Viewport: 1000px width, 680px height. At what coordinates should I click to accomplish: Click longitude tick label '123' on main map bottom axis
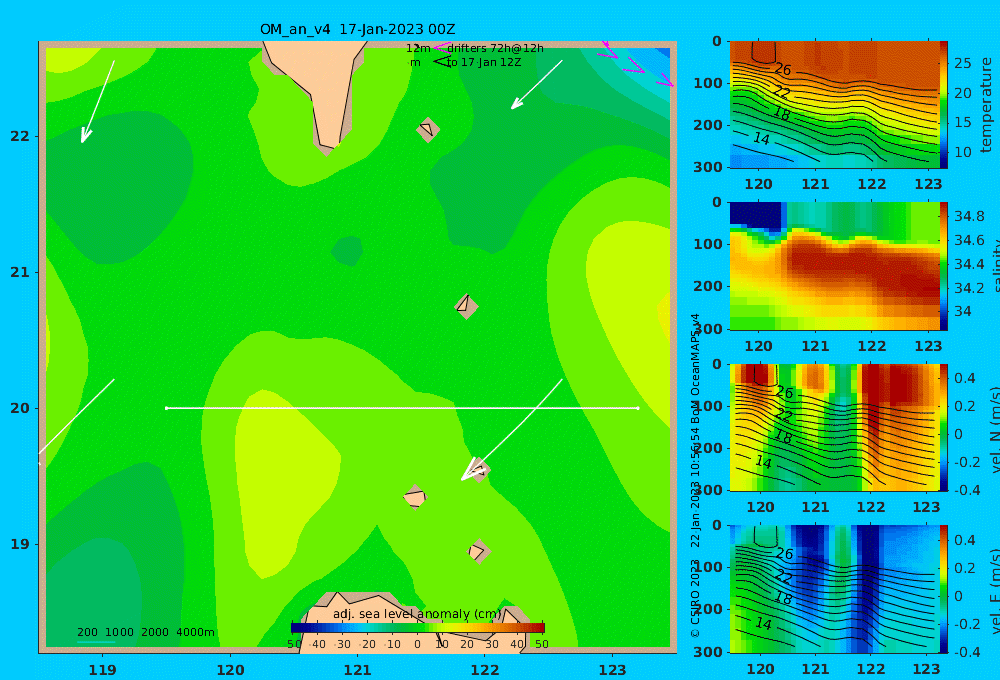click(612, 670)
